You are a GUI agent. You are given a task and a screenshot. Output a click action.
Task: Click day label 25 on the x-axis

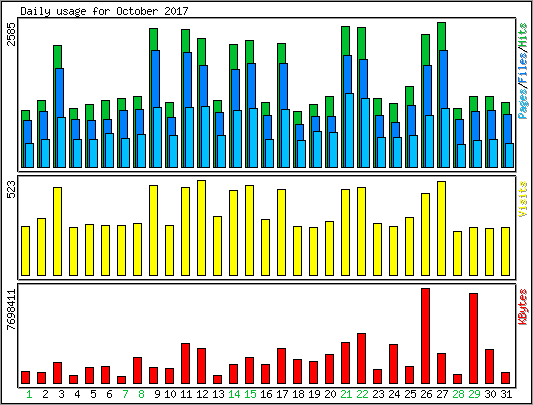tap(410, 394)
